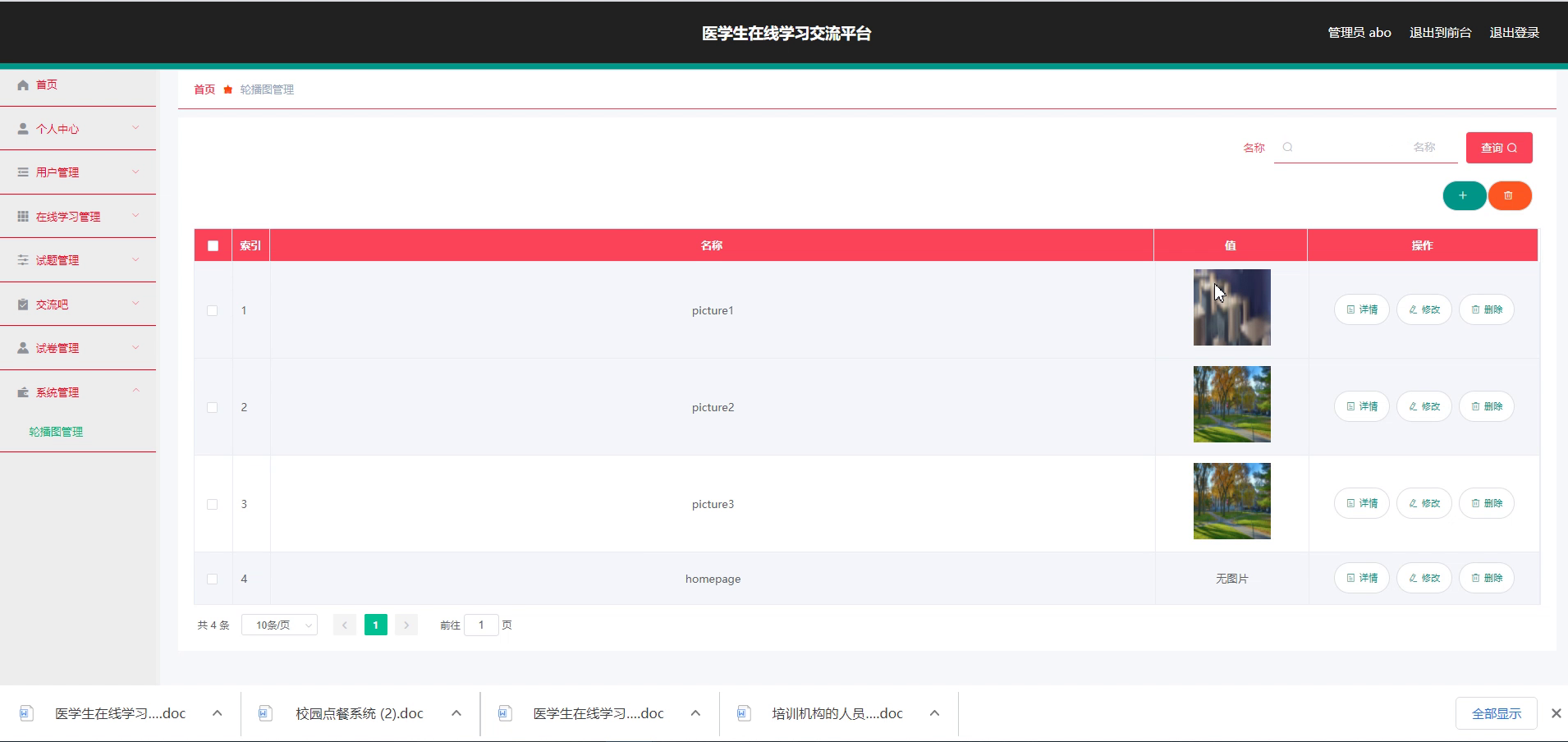The width and height of the screenshot is (1568, 742).
Task: Click 详情 for the homepage row
Action: click(1362, 578)
